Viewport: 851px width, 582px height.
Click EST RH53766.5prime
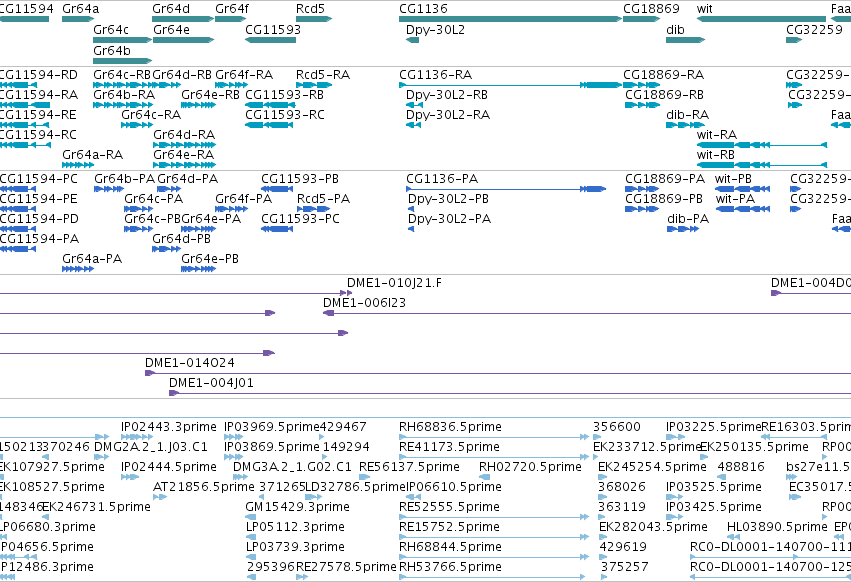pos(492,577)
